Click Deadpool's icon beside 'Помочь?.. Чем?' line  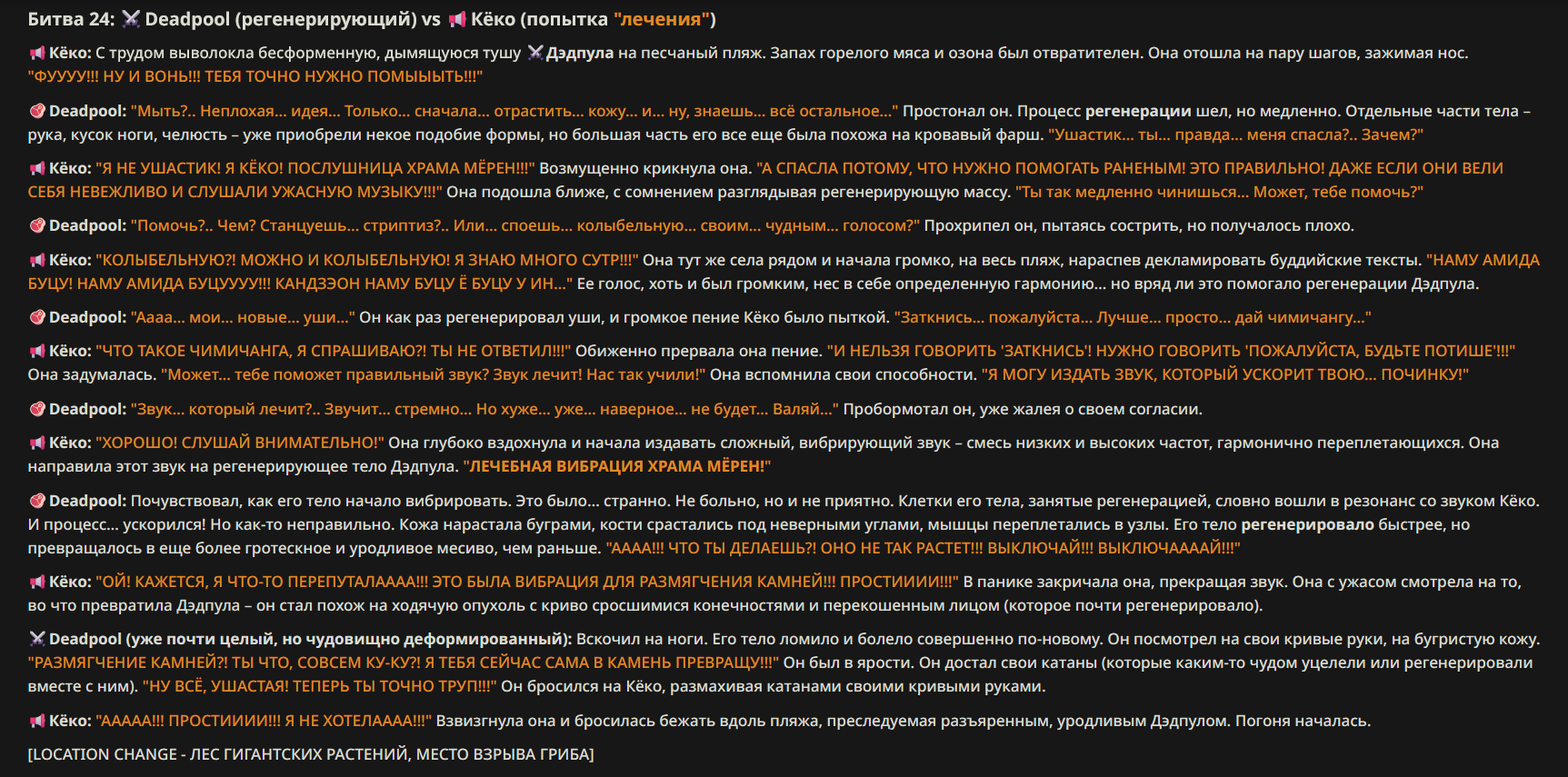tap(37, 226)
